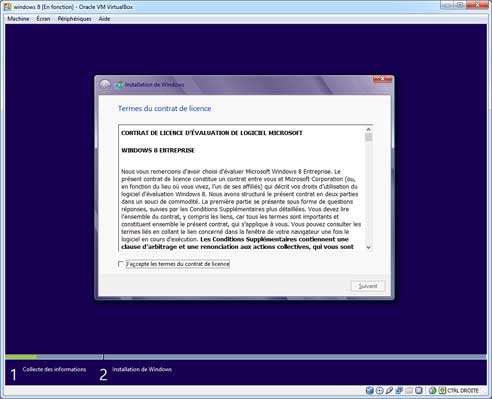Minimize the VirtualBox window
The width and height of the screenshot is (492, 399).
pos(448,5)
